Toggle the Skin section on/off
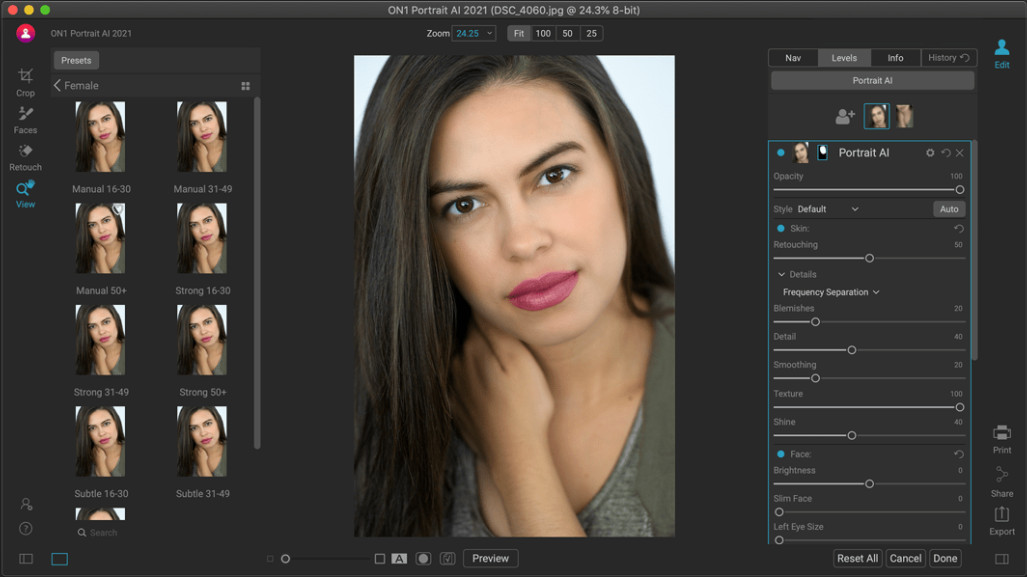The height and width of the screenshot is (577, 1027). click(x=781, y=229)
